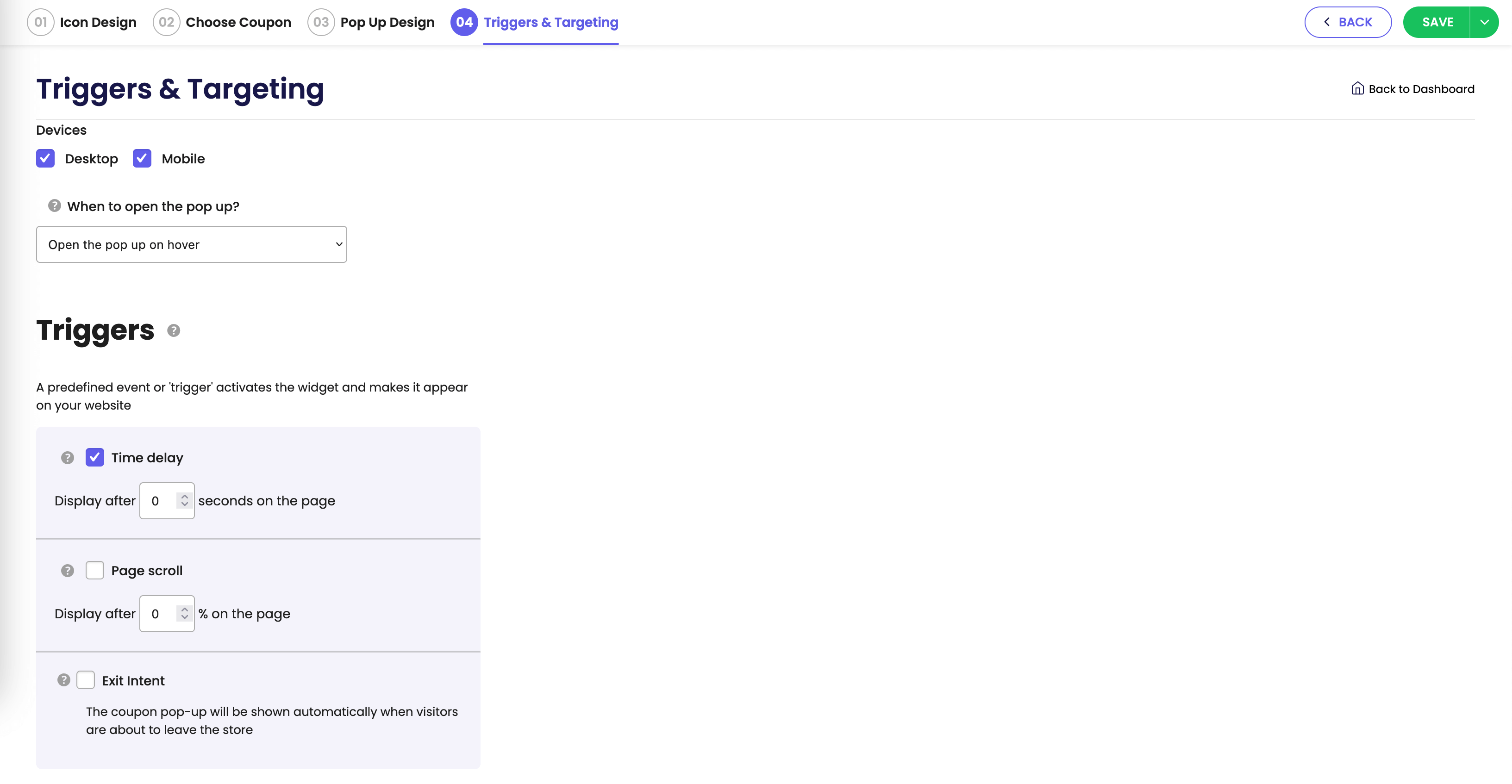Image resolution: width=1512 pixels, height=784 pixels.
Task: Uncheck the Mobile device checkbox
Action: pyautogui.click(x=142, y=158)
